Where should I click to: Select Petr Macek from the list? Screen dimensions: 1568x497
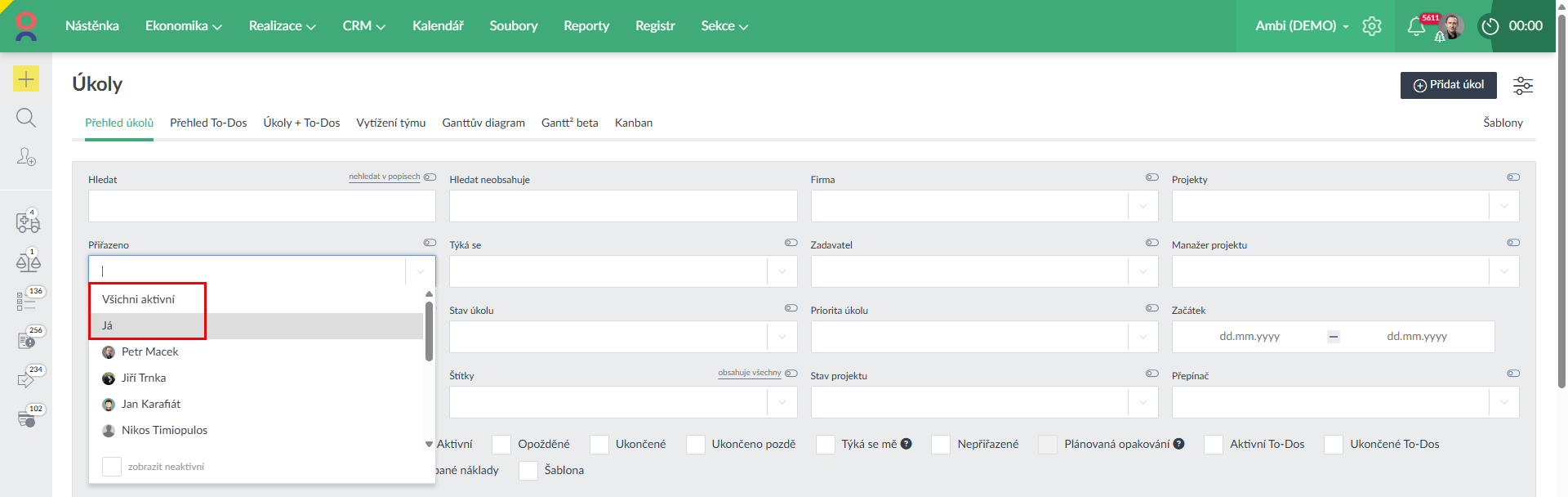pos(149,351)
